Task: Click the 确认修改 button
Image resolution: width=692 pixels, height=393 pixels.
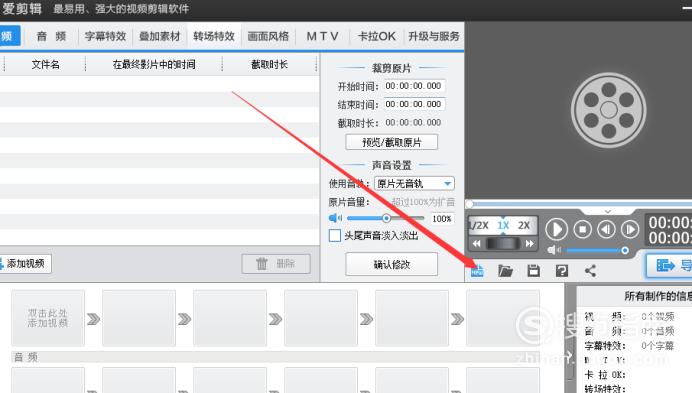Action: (x=391, y=264)
